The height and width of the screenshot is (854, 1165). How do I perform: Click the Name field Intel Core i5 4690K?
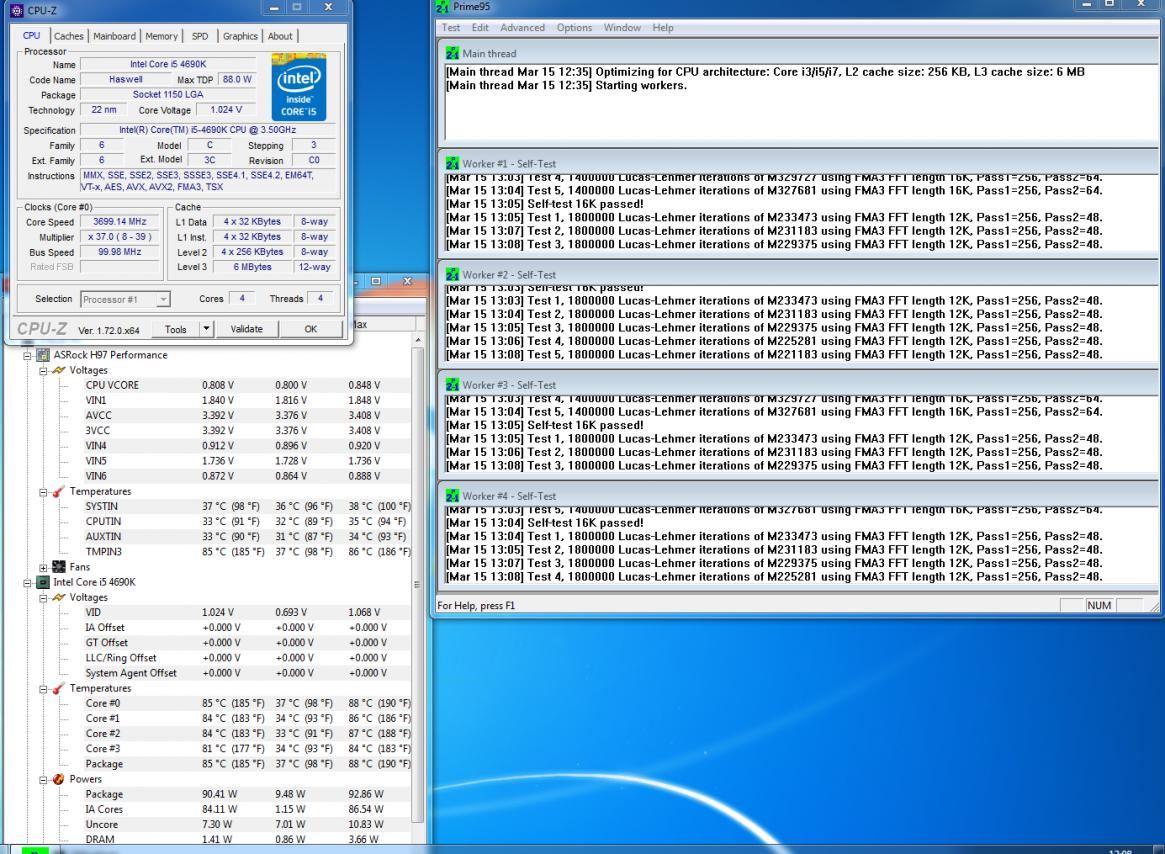169,65
